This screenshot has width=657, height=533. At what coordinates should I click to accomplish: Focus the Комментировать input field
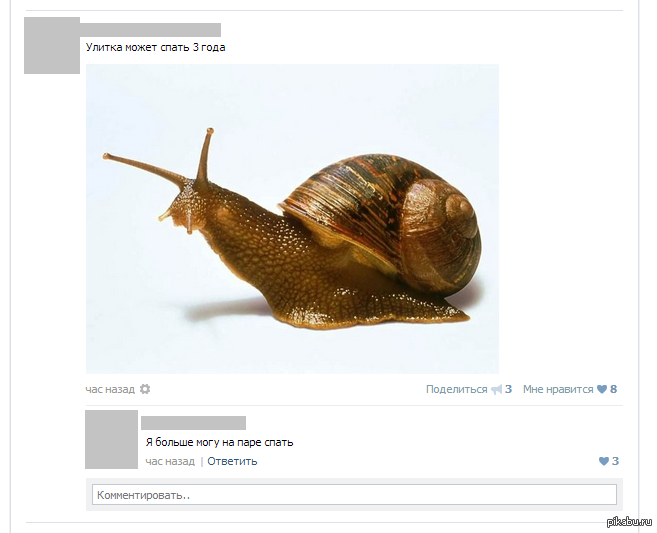pyautogui.click(x=354, y=495)
